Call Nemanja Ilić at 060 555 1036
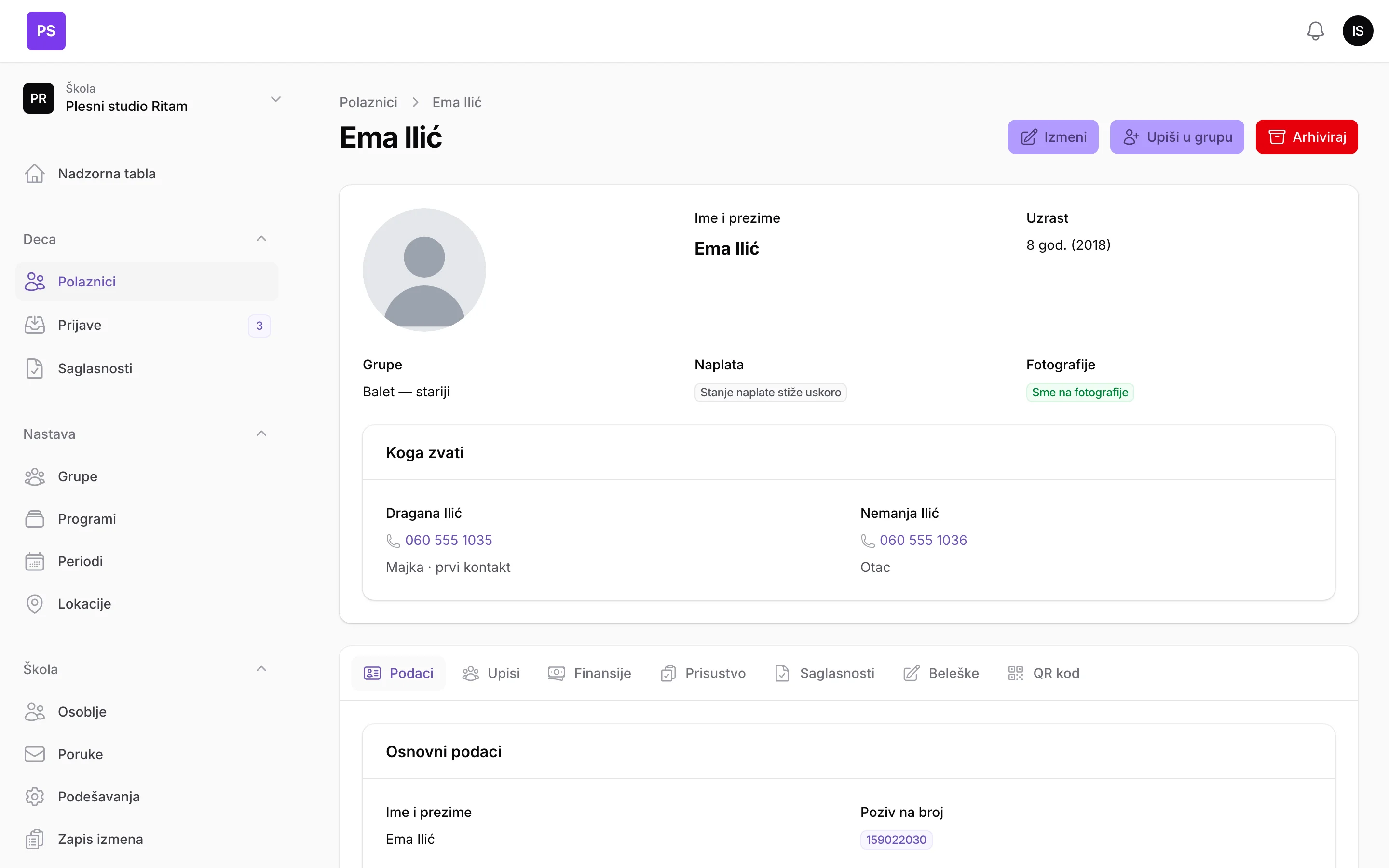The width and height of the screenshot is (1389, 868). [x=923, y=540]
